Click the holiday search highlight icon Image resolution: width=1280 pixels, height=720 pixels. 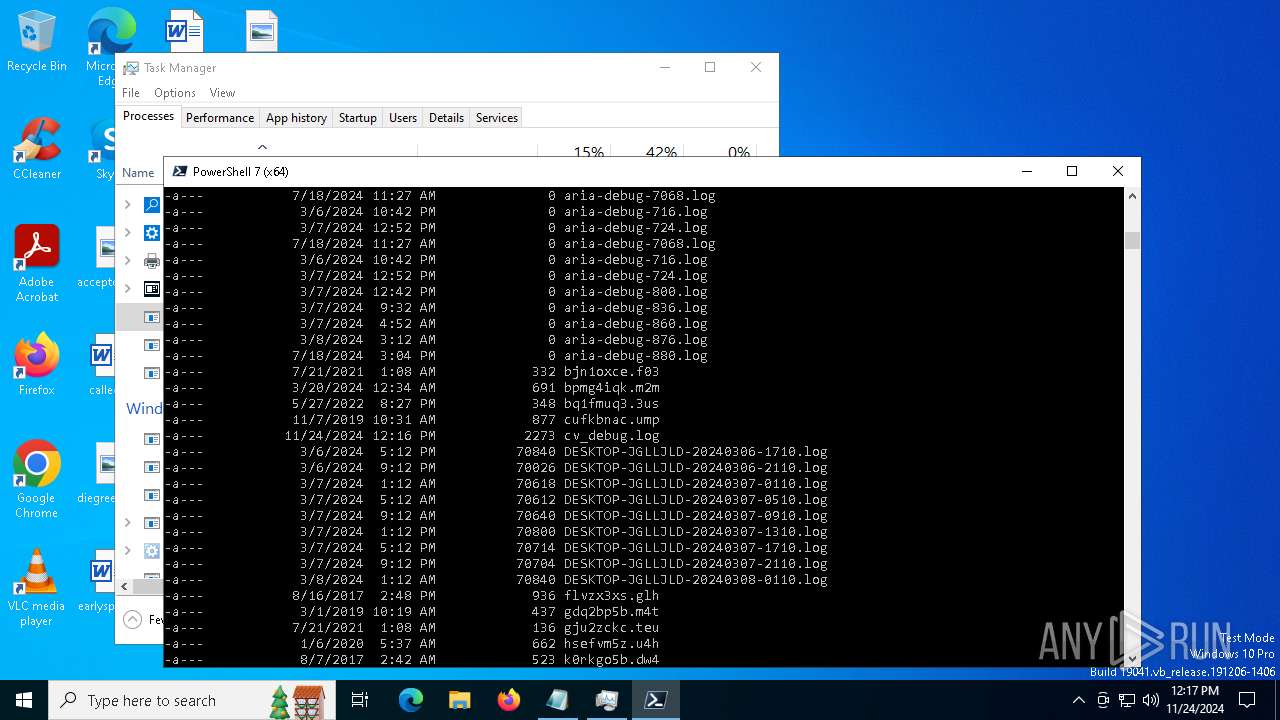[x=298, y=700]
